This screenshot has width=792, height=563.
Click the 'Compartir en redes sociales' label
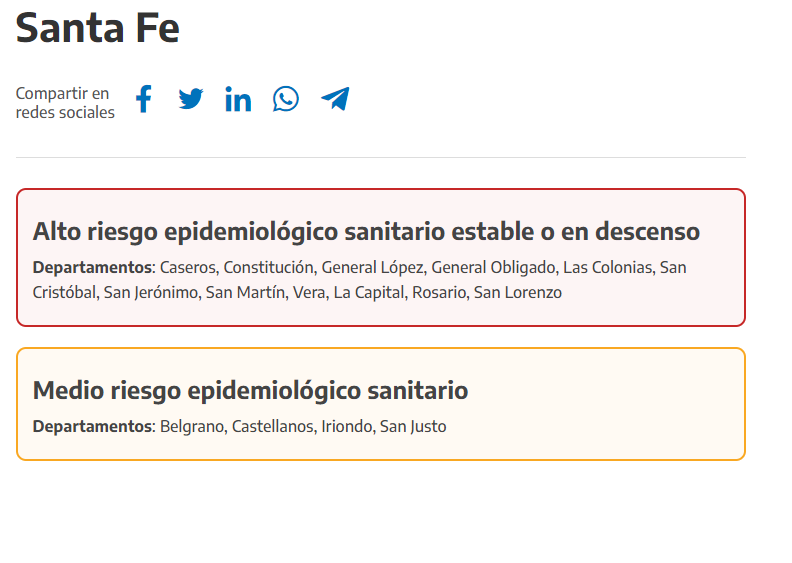[65, 103]
